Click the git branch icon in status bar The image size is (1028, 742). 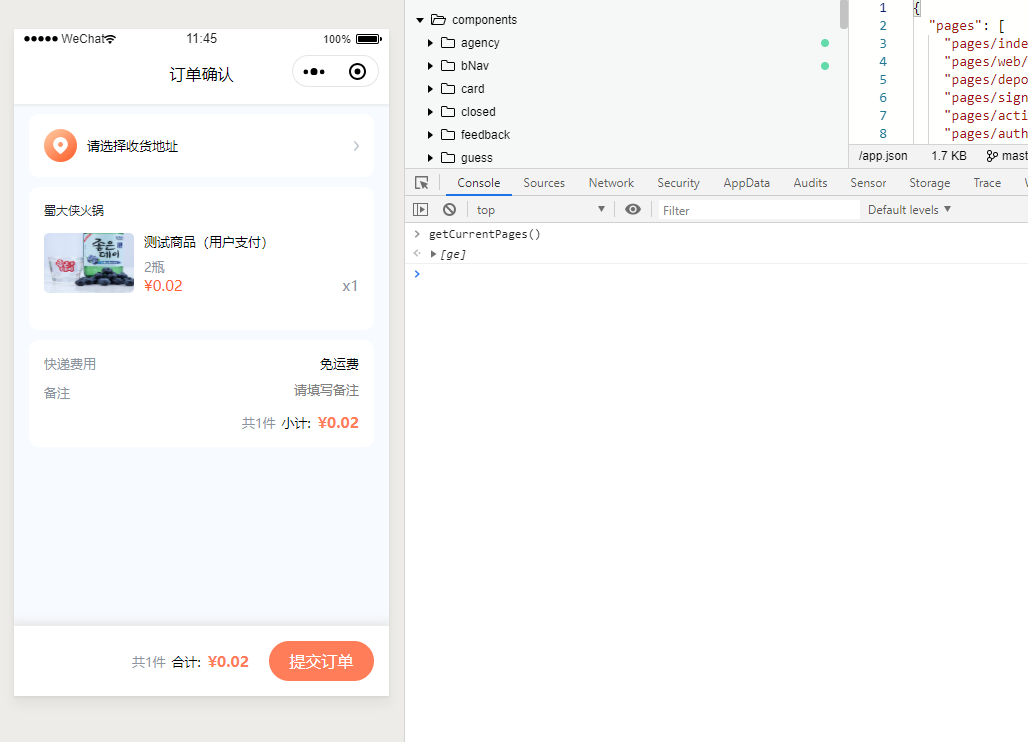(992, 156)
